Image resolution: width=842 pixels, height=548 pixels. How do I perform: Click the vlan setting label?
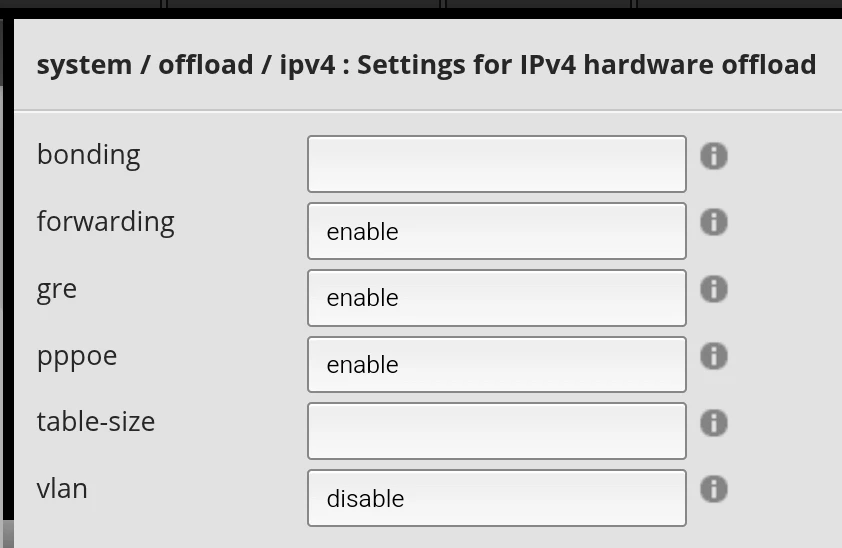tap(62, 489)
